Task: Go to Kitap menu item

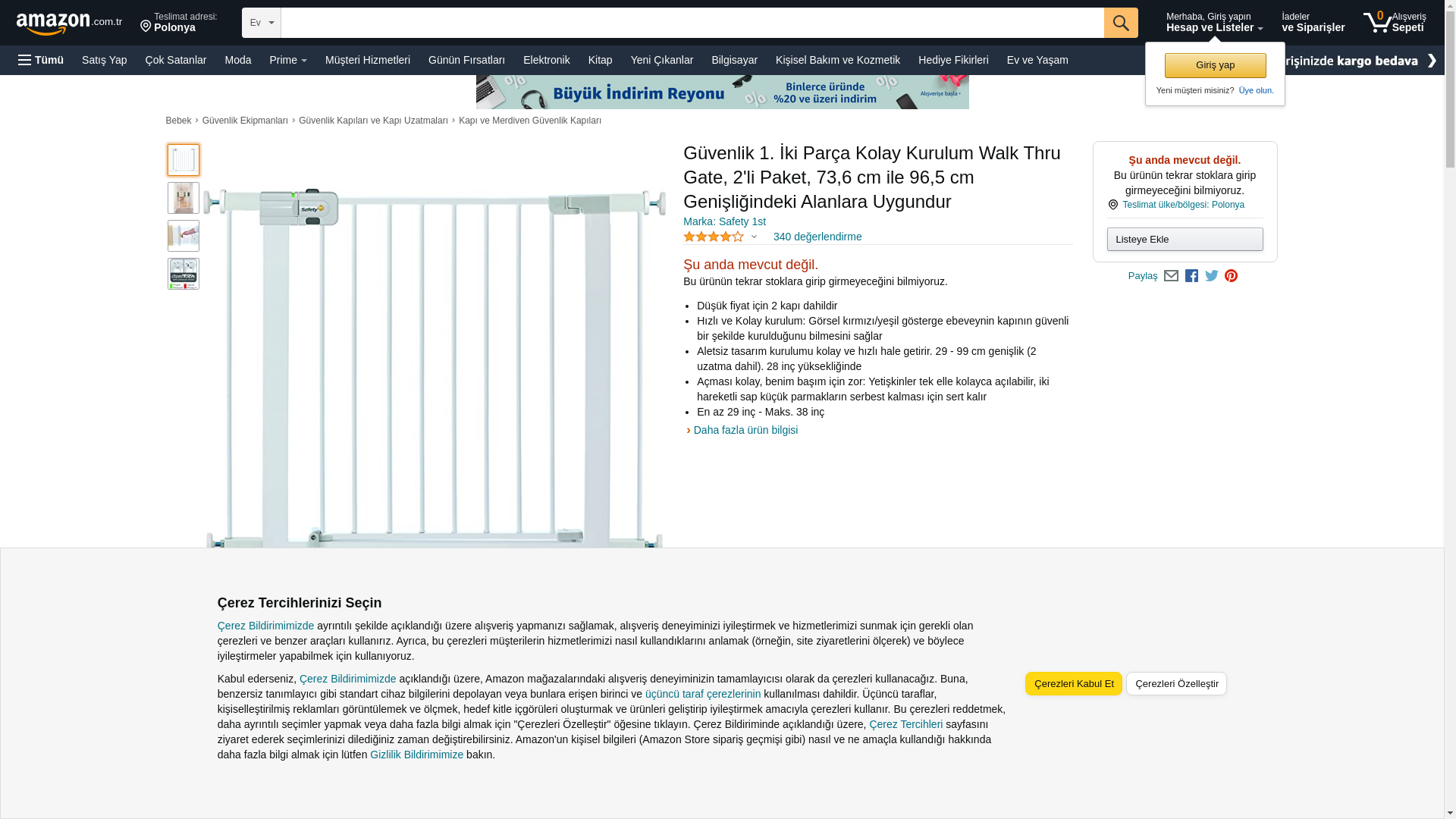Action: point(600,60)
